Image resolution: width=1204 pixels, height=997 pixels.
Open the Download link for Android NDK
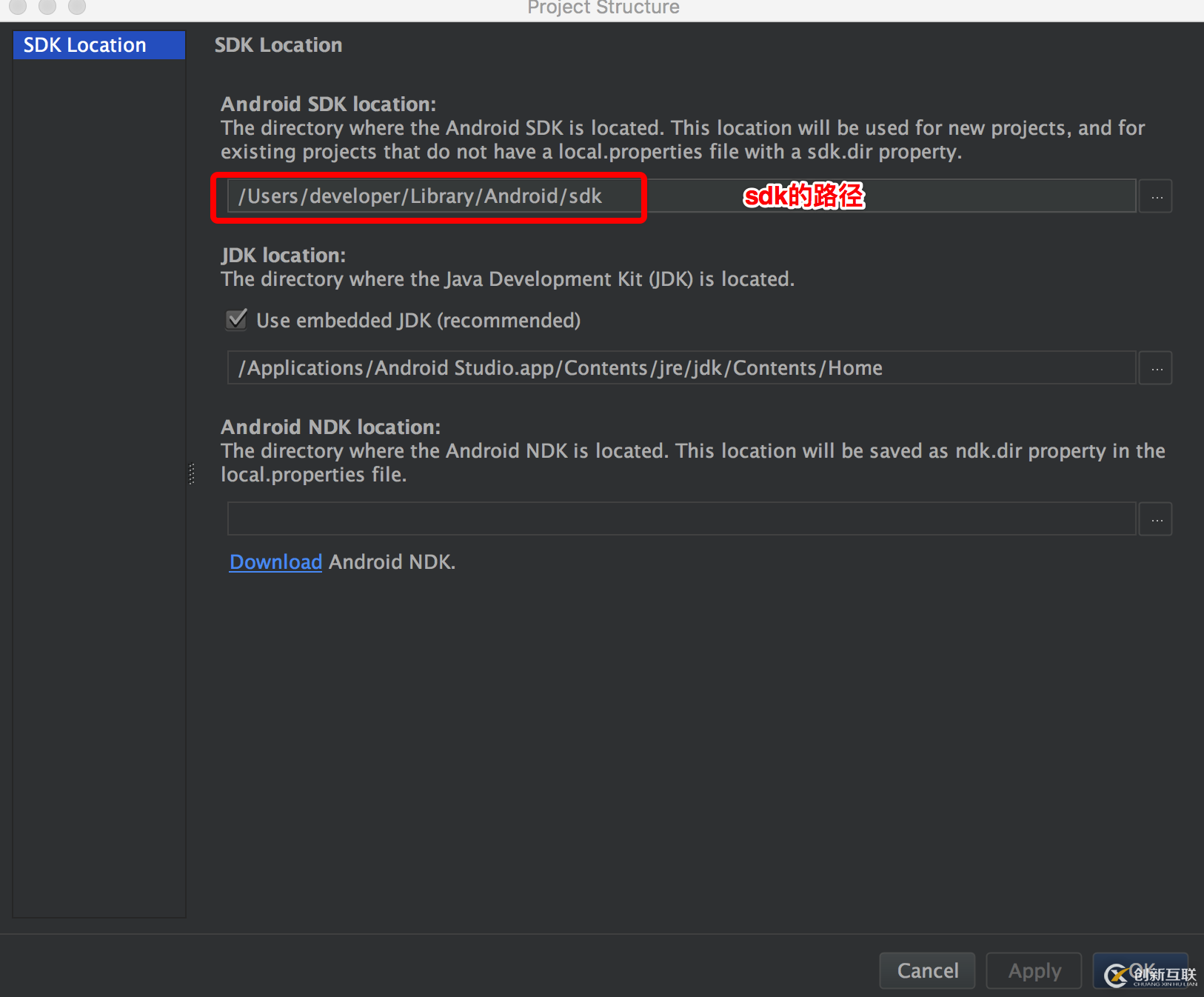275,562
